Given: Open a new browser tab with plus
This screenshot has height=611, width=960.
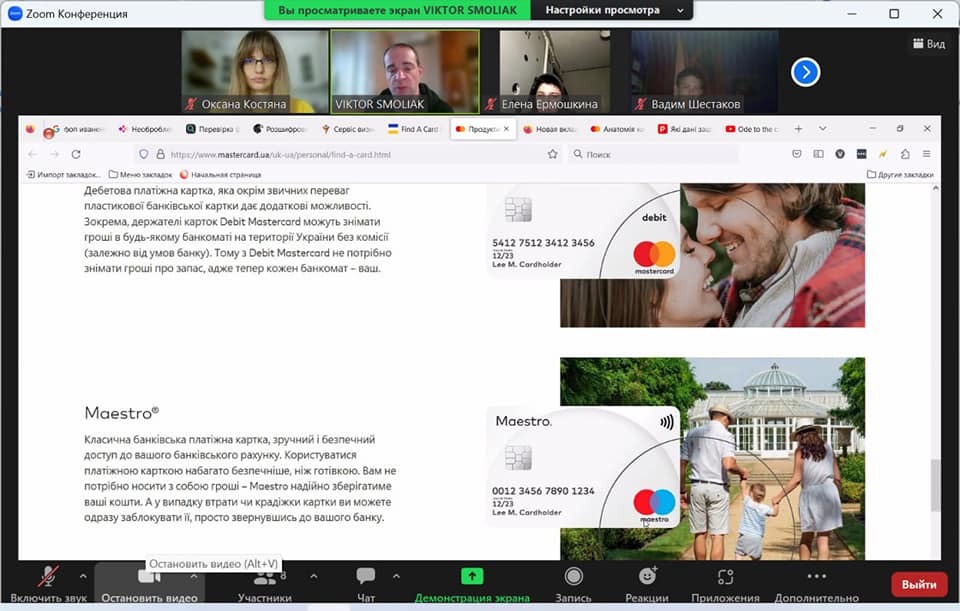Looking at the screenshot, I should pos(798,129).
